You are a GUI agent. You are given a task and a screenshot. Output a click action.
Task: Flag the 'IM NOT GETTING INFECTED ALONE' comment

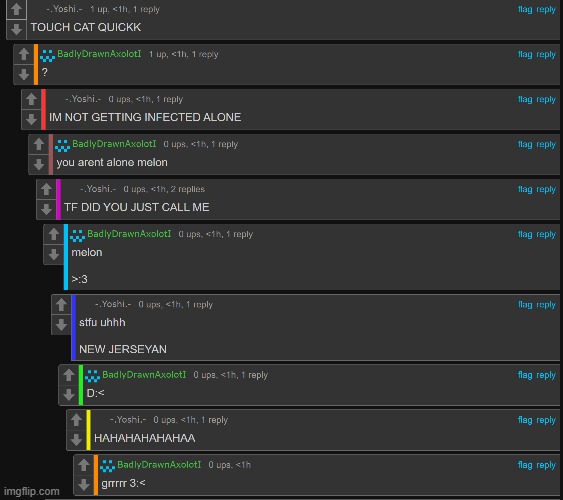[525, 99]
